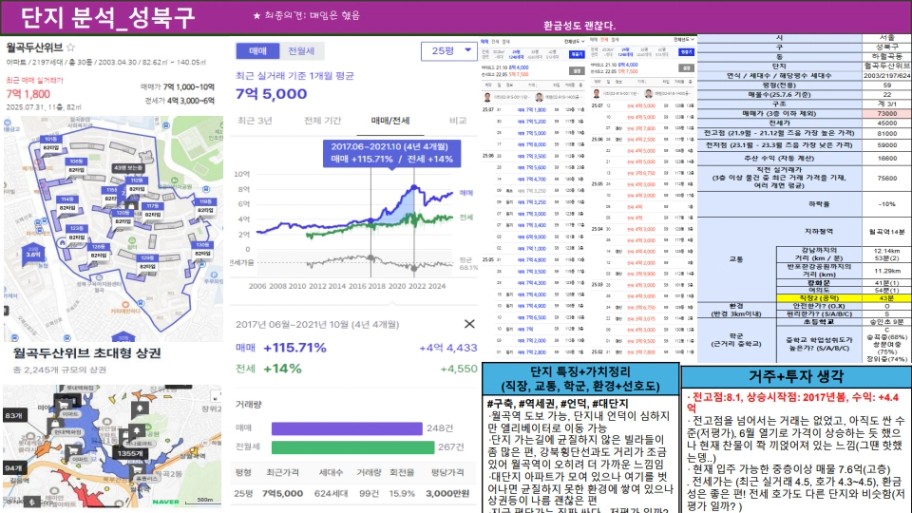The width and height of the screenshot is (912, 513).
Task: Click the first agent photo in 매매 transaction list
Action: [x=487, y=97]
